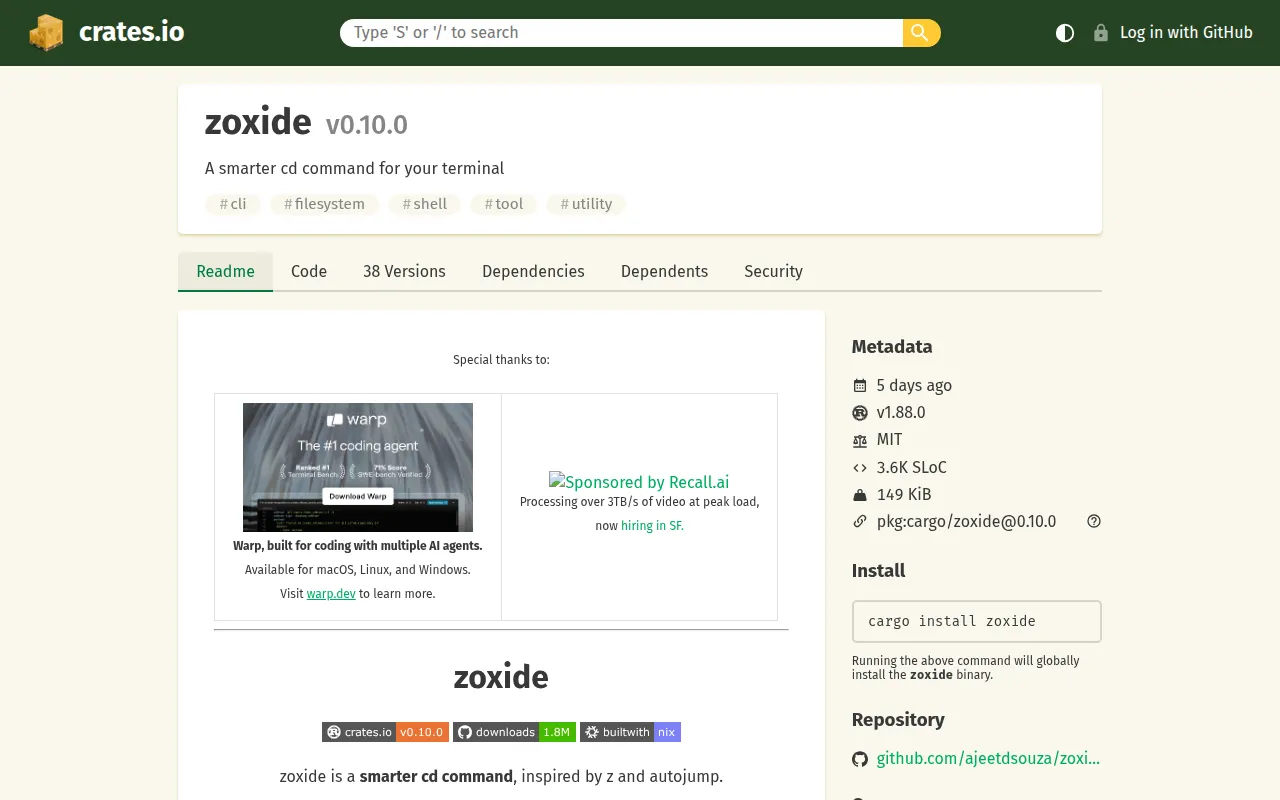Image resolution: width=1280 pixels, height=800 pixels.
Task: Click the crates.io box logo icon
Action: tap(46, 33)
